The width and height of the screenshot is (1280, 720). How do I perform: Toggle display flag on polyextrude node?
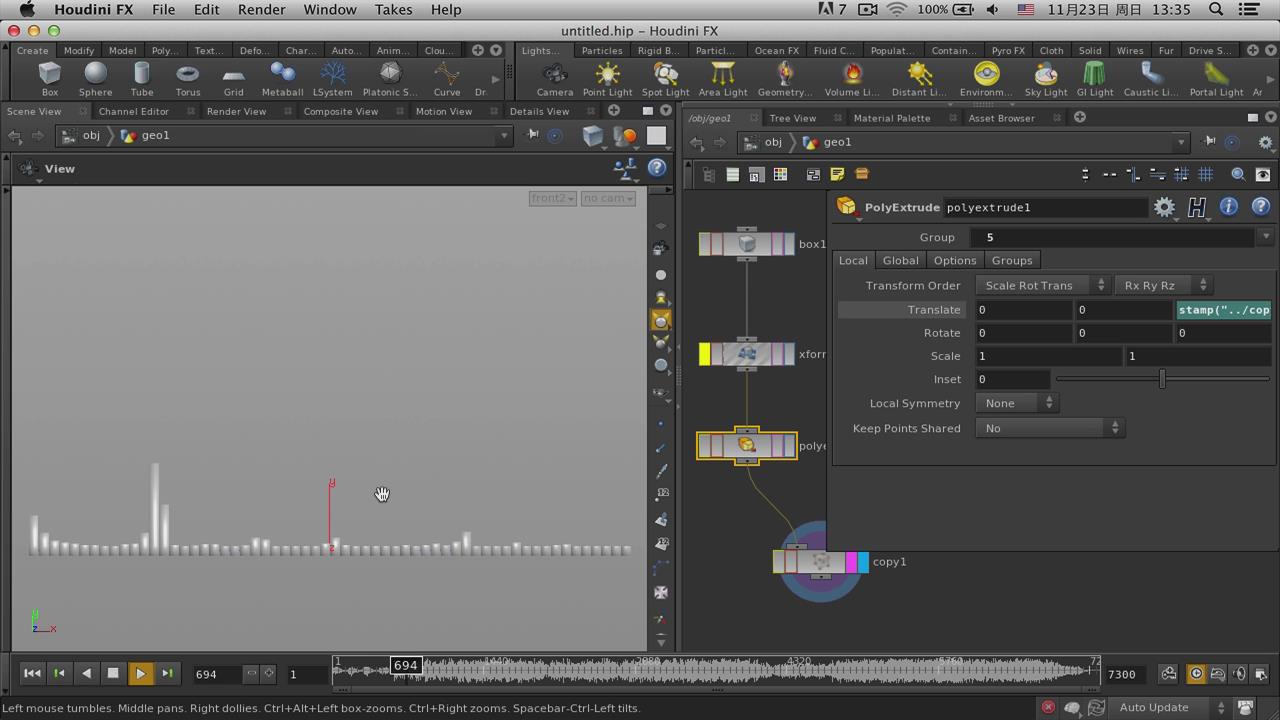click(788, 446)
